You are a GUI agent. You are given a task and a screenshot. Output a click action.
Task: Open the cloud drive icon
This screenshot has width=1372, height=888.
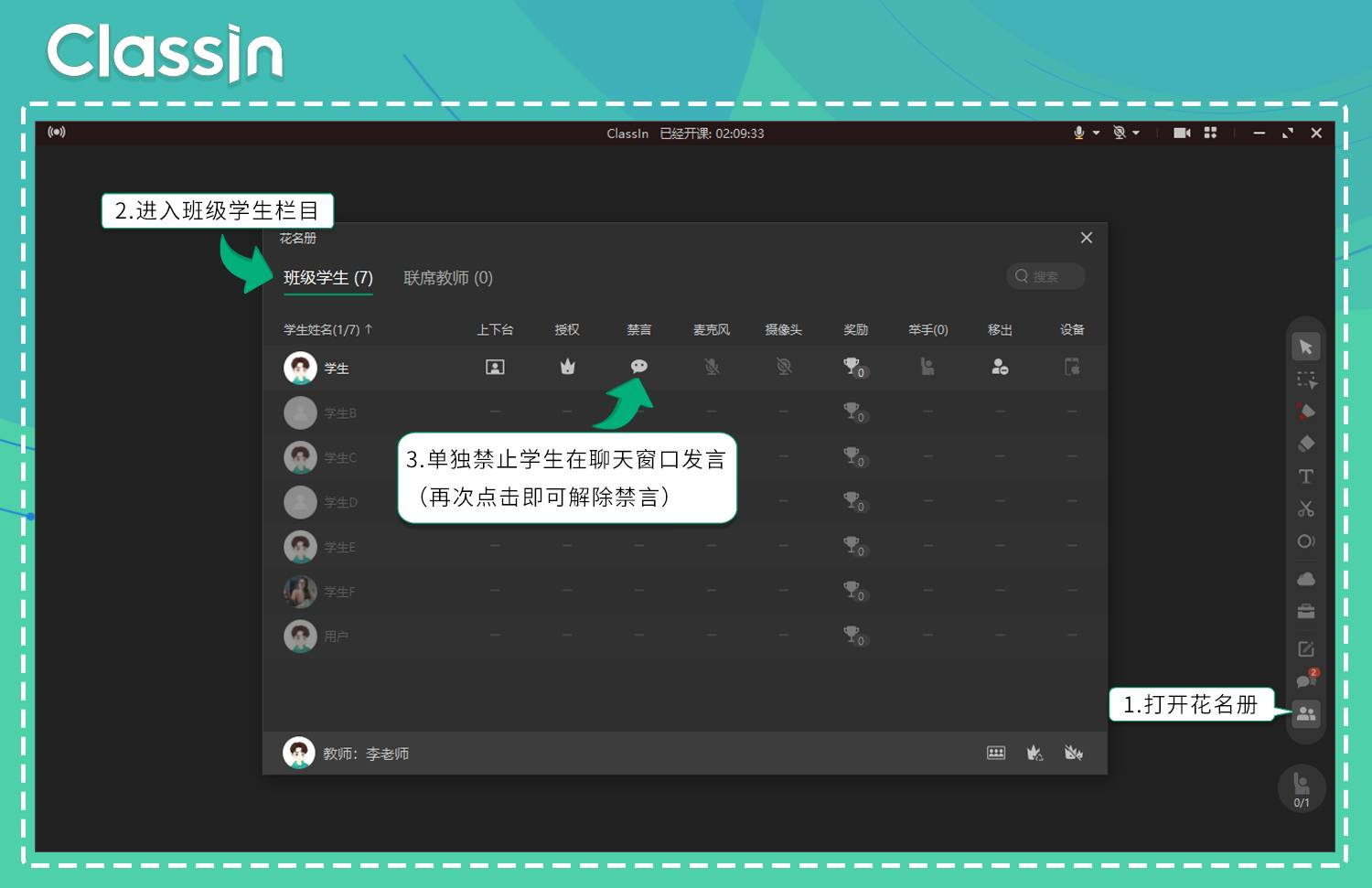(1306, 579)
